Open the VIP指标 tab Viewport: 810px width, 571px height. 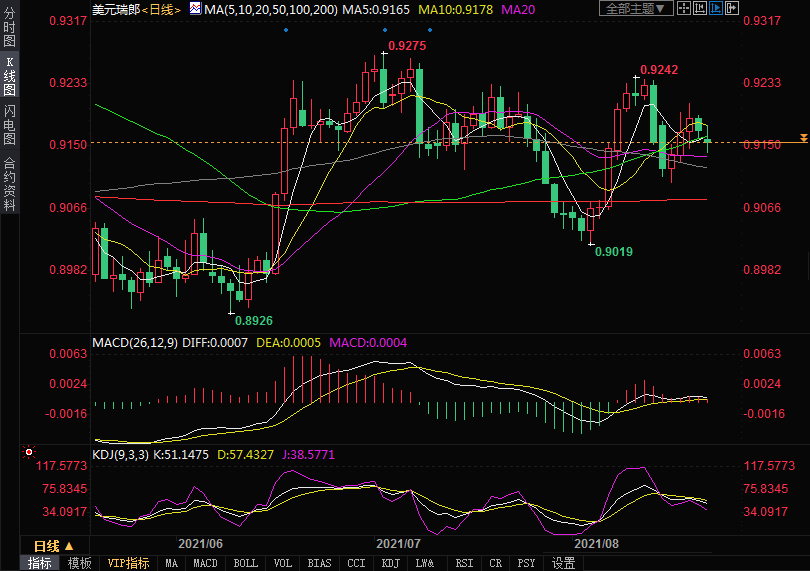click(129, 563)
